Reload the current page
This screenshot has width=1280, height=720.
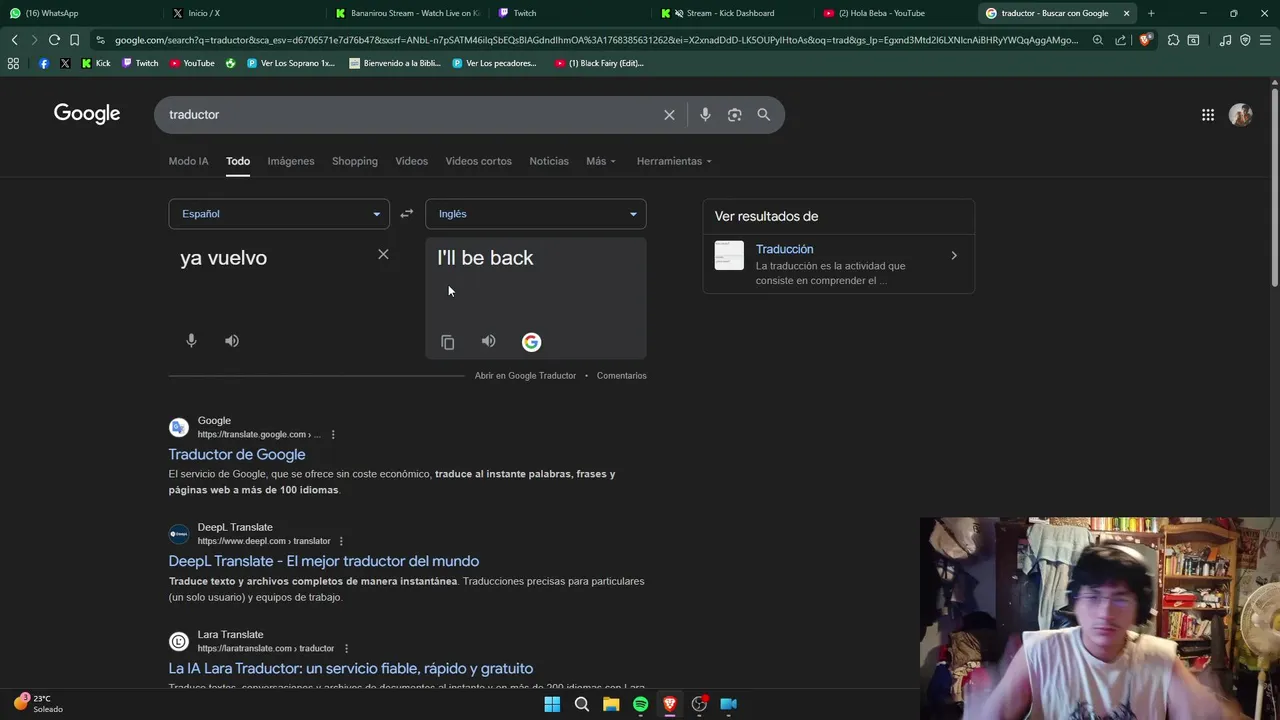point(54,40)
